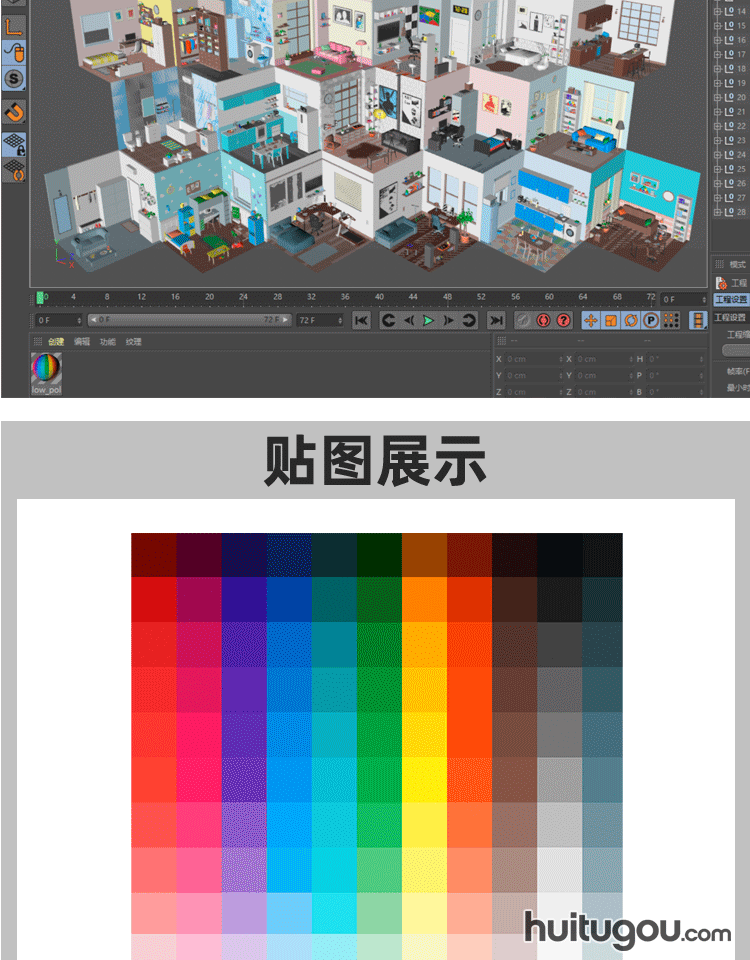The height and width of the screenshot is (960, 750).
Task: Jump to next keyframe
Action: point(469,320)
